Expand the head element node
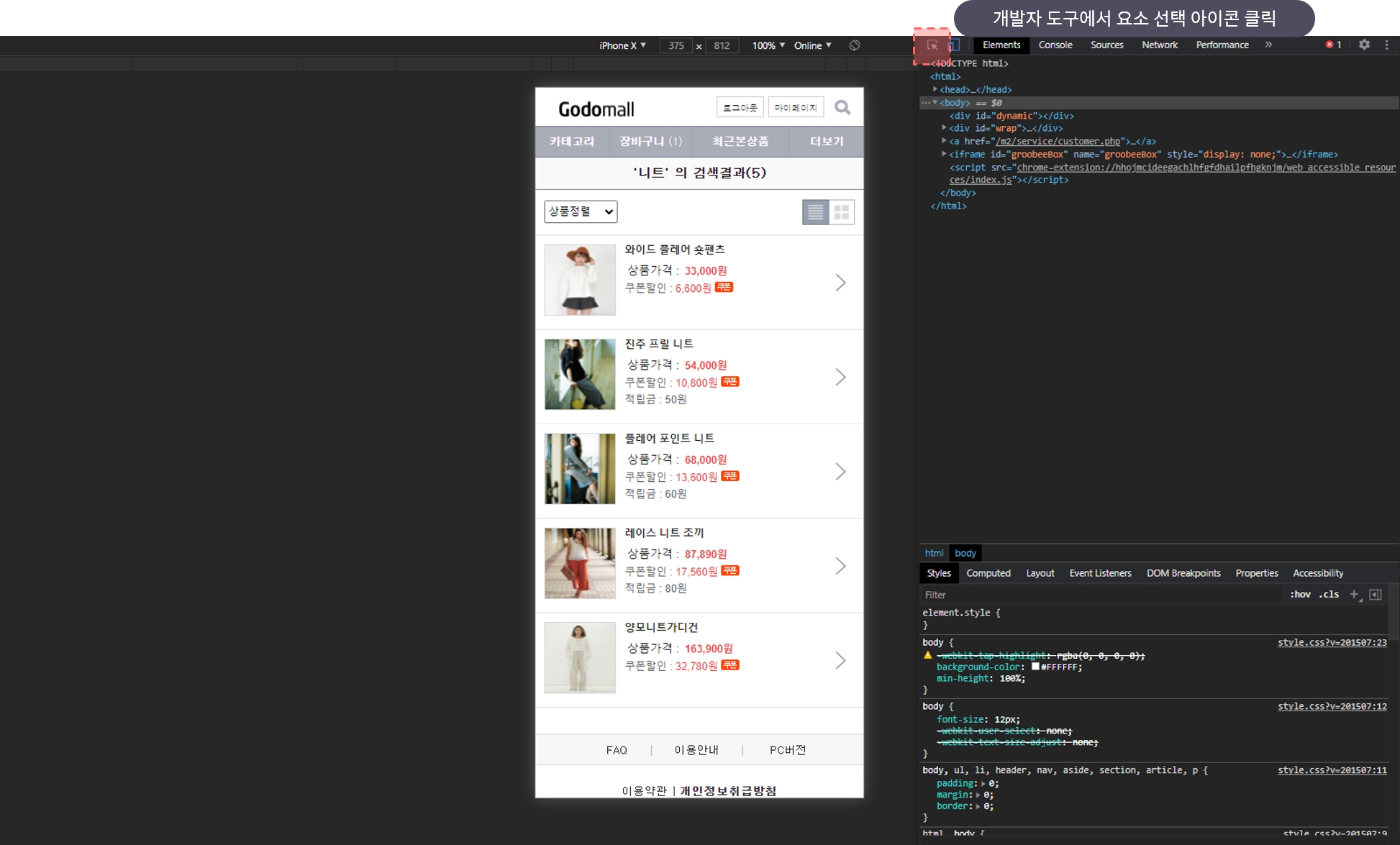Image resolution: width=1400 pixels, height=845 pixels. [x=935, y=89]
